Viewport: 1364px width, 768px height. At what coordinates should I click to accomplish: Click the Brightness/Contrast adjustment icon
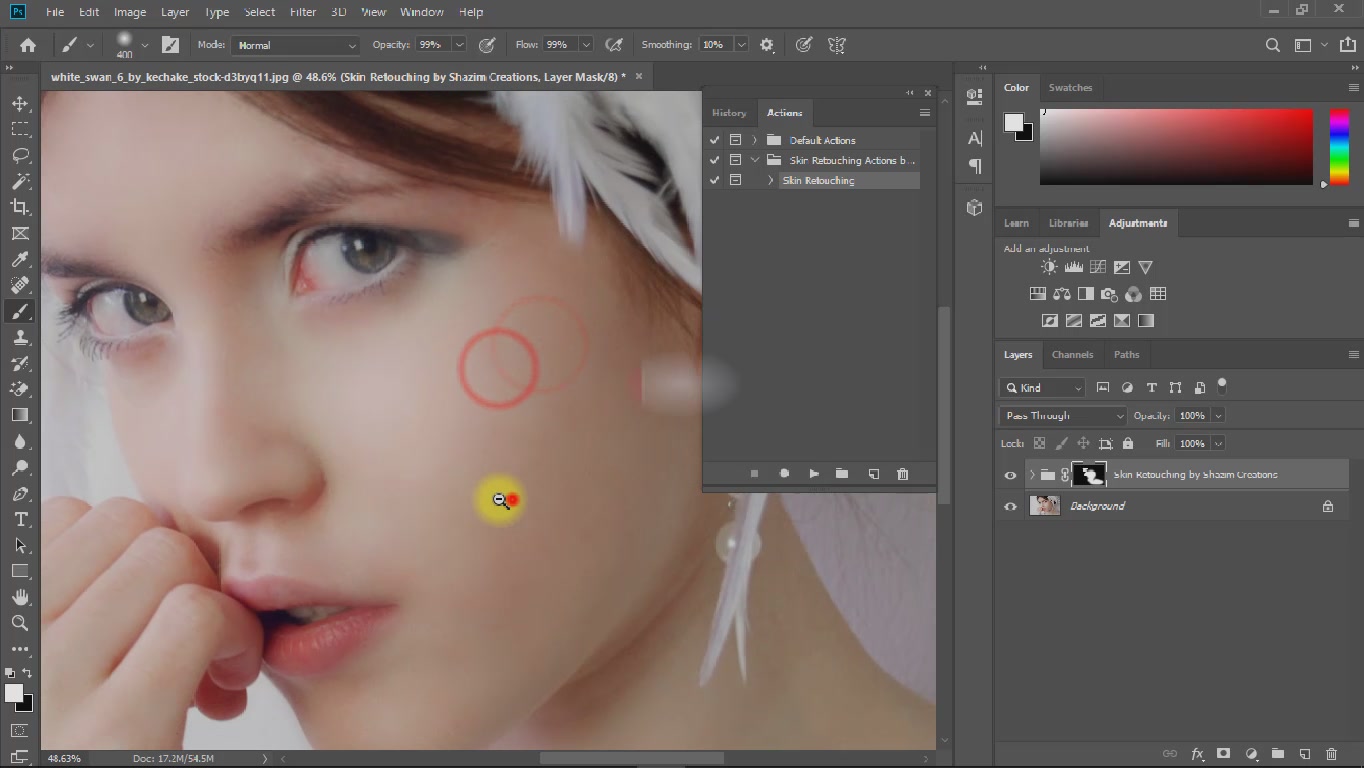[x=1049, y=267]
